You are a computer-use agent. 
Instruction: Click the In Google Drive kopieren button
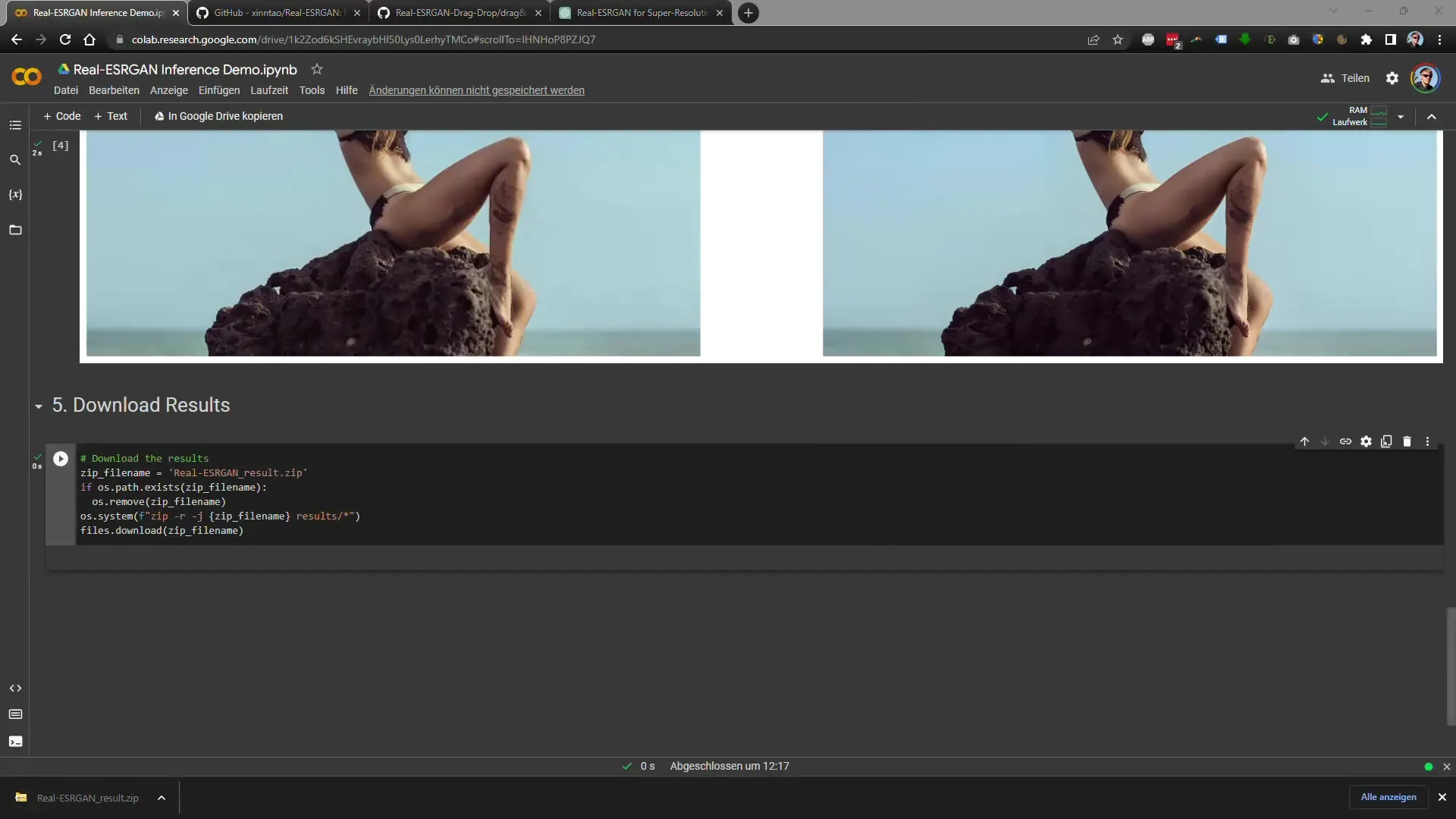[217, 116]
